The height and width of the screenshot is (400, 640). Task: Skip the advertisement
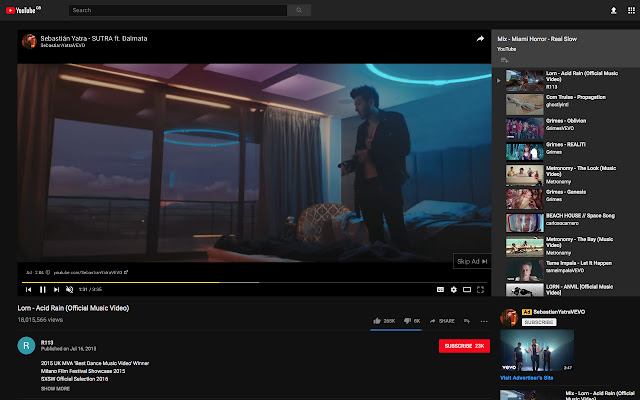472,261
